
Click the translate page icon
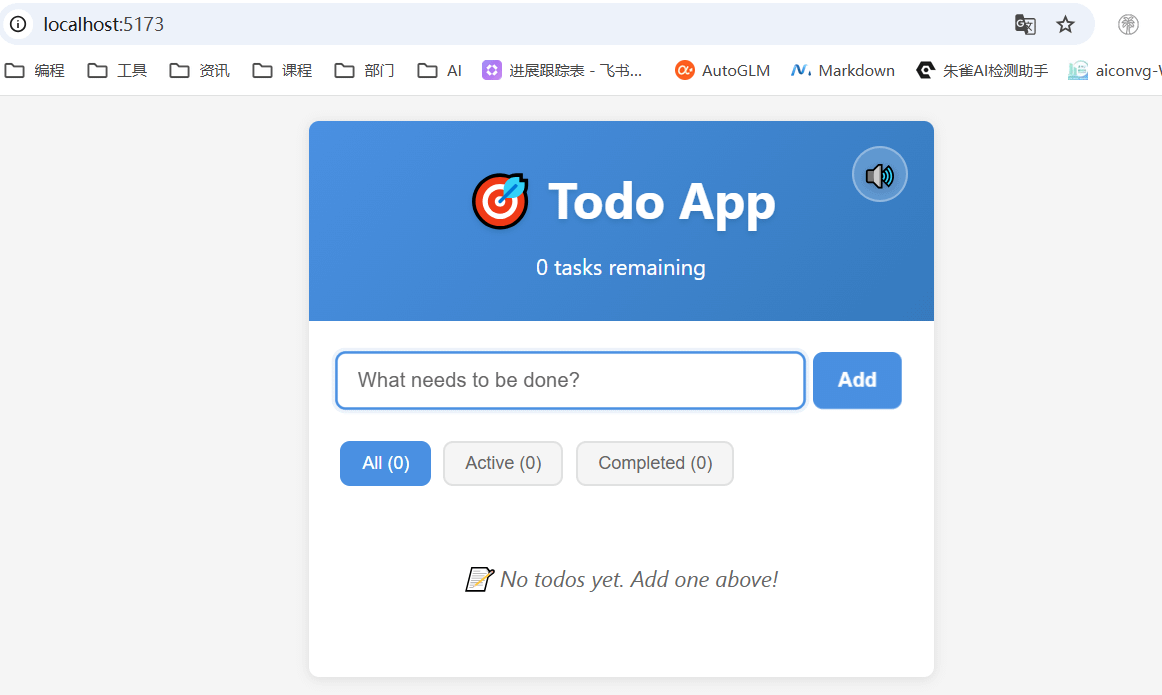coord(1025,24)
